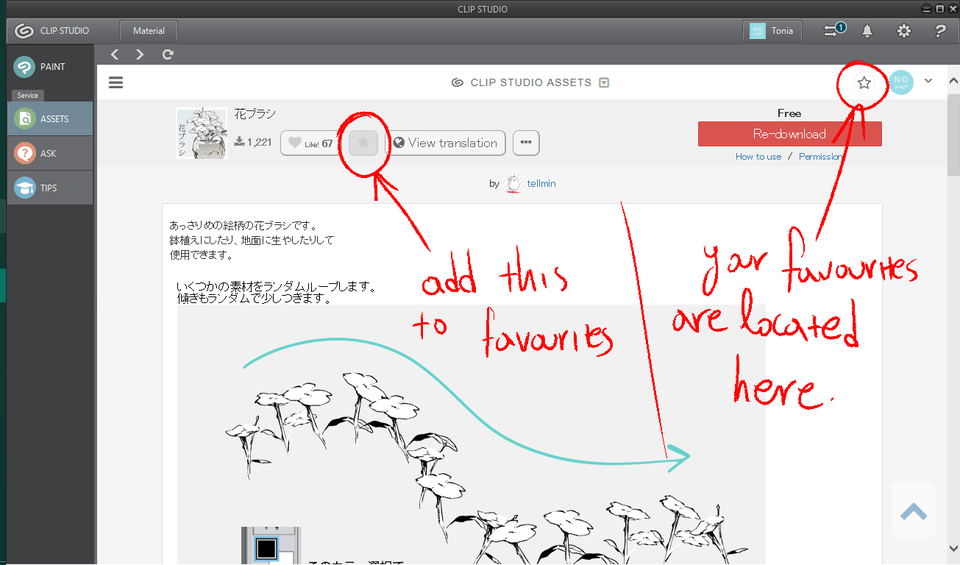Like the material (Like! 67)
Viewport: 960px width, 565px height.
[310, 143]
